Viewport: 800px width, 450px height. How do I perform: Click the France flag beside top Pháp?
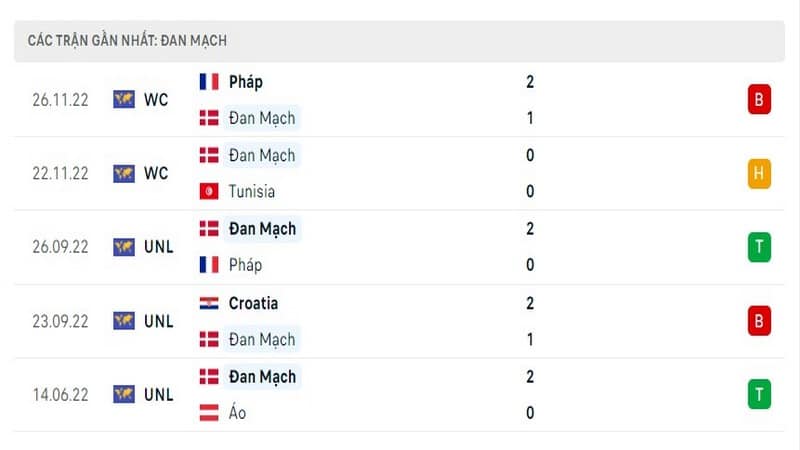[209, 82]
